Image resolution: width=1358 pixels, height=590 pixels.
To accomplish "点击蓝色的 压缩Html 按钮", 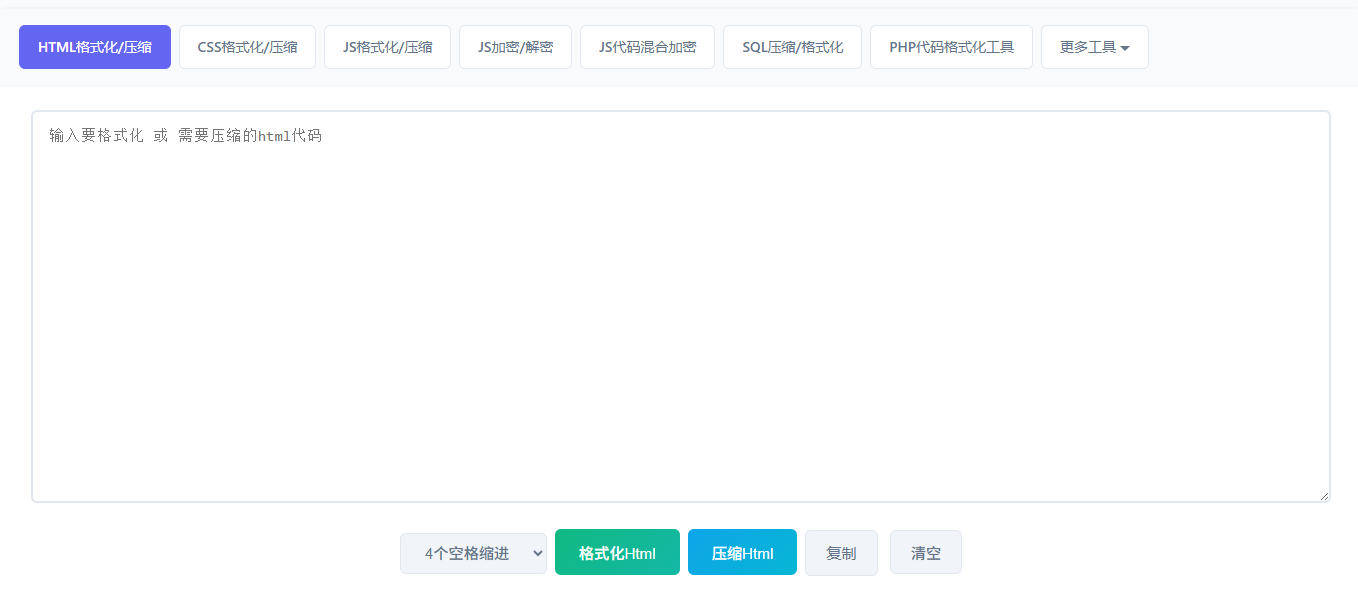I will (742, 551).
